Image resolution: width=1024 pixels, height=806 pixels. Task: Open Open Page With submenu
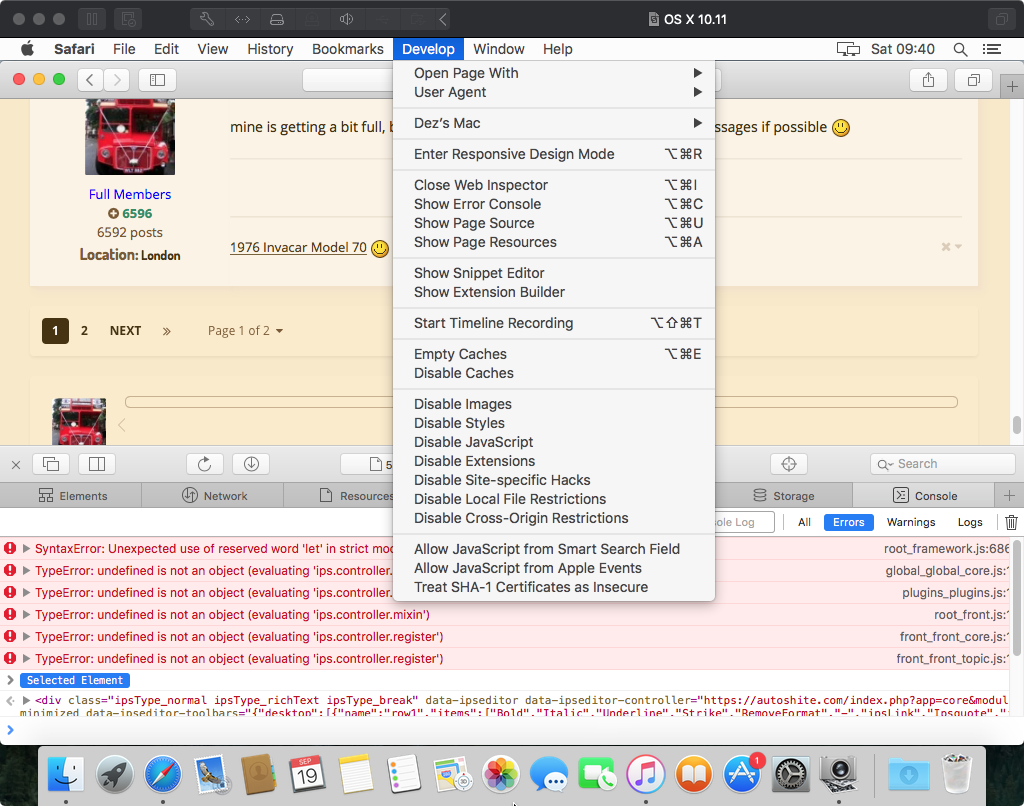(554, 73)
